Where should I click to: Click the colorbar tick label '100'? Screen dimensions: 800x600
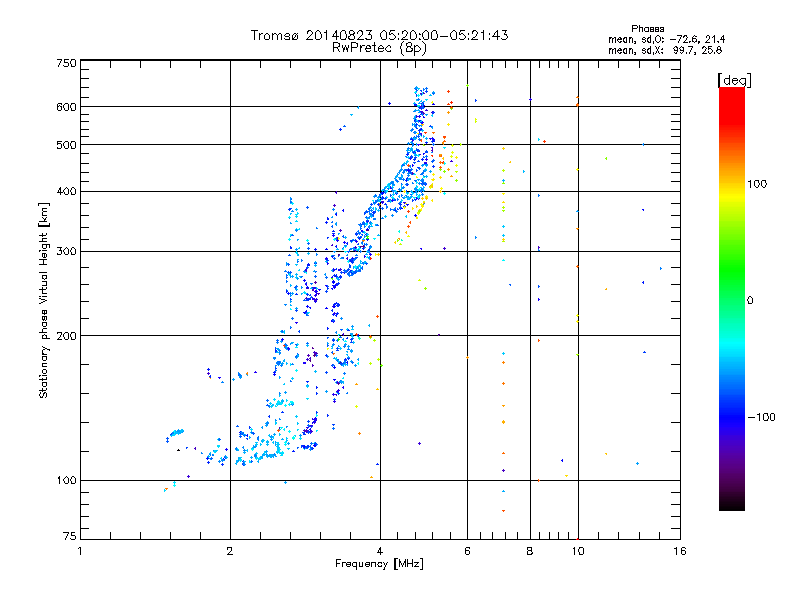coord(757,184)
